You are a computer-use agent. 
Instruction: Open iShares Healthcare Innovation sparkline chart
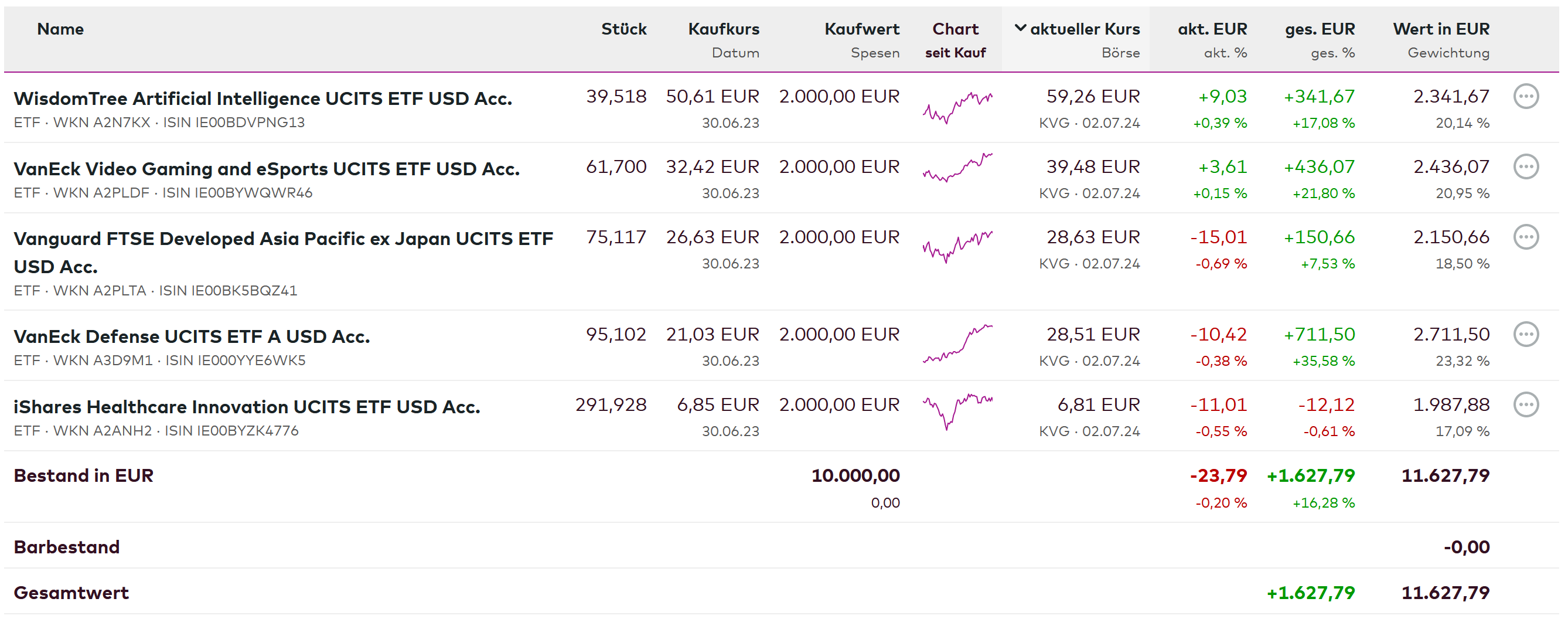point(957,410)
